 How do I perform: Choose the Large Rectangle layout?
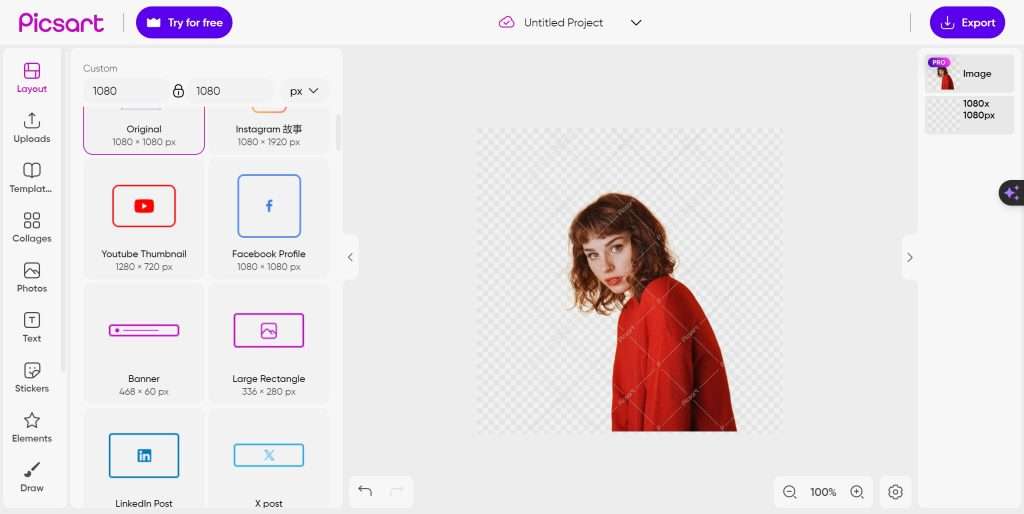[269, 344]
